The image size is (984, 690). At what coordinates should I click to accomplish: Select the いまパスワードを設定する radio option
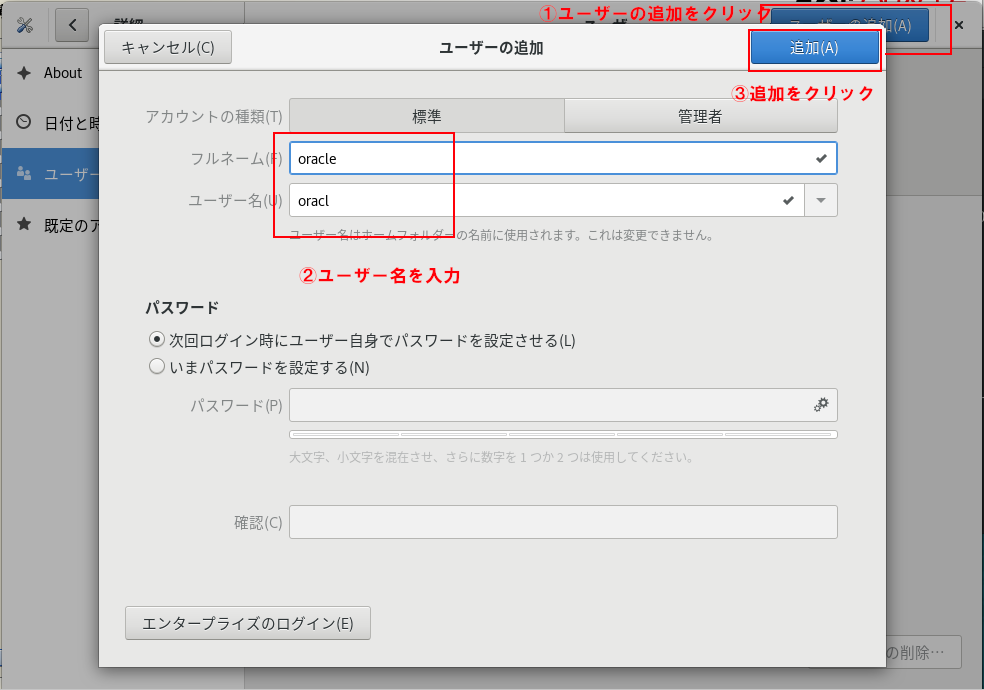point(156,367)
